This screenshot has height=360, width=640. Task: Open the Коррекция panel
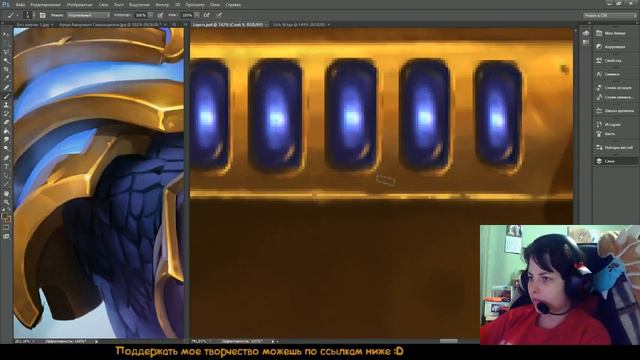(615, 47)
